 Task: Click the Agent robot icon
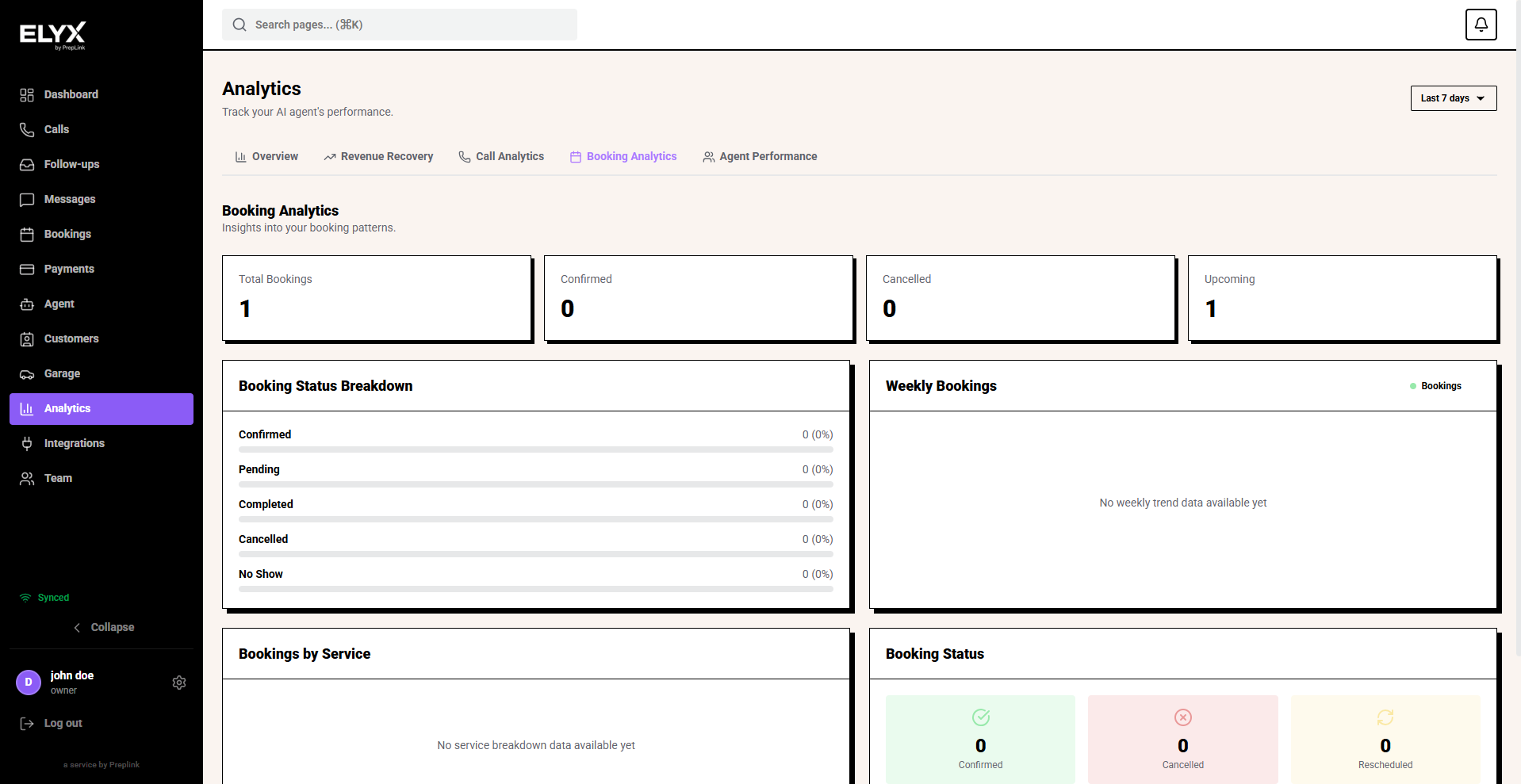point(27,304)
